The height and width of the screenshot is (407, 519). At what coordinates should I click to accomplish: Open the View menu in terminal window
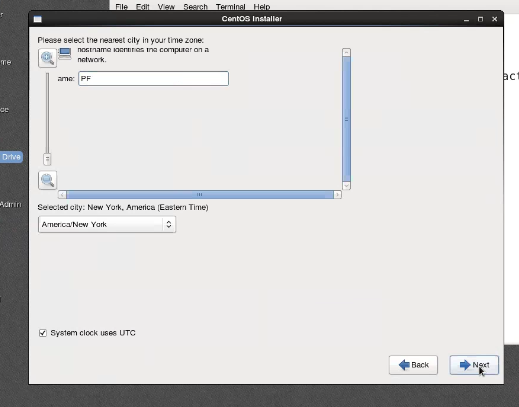[x=166, y=7]
